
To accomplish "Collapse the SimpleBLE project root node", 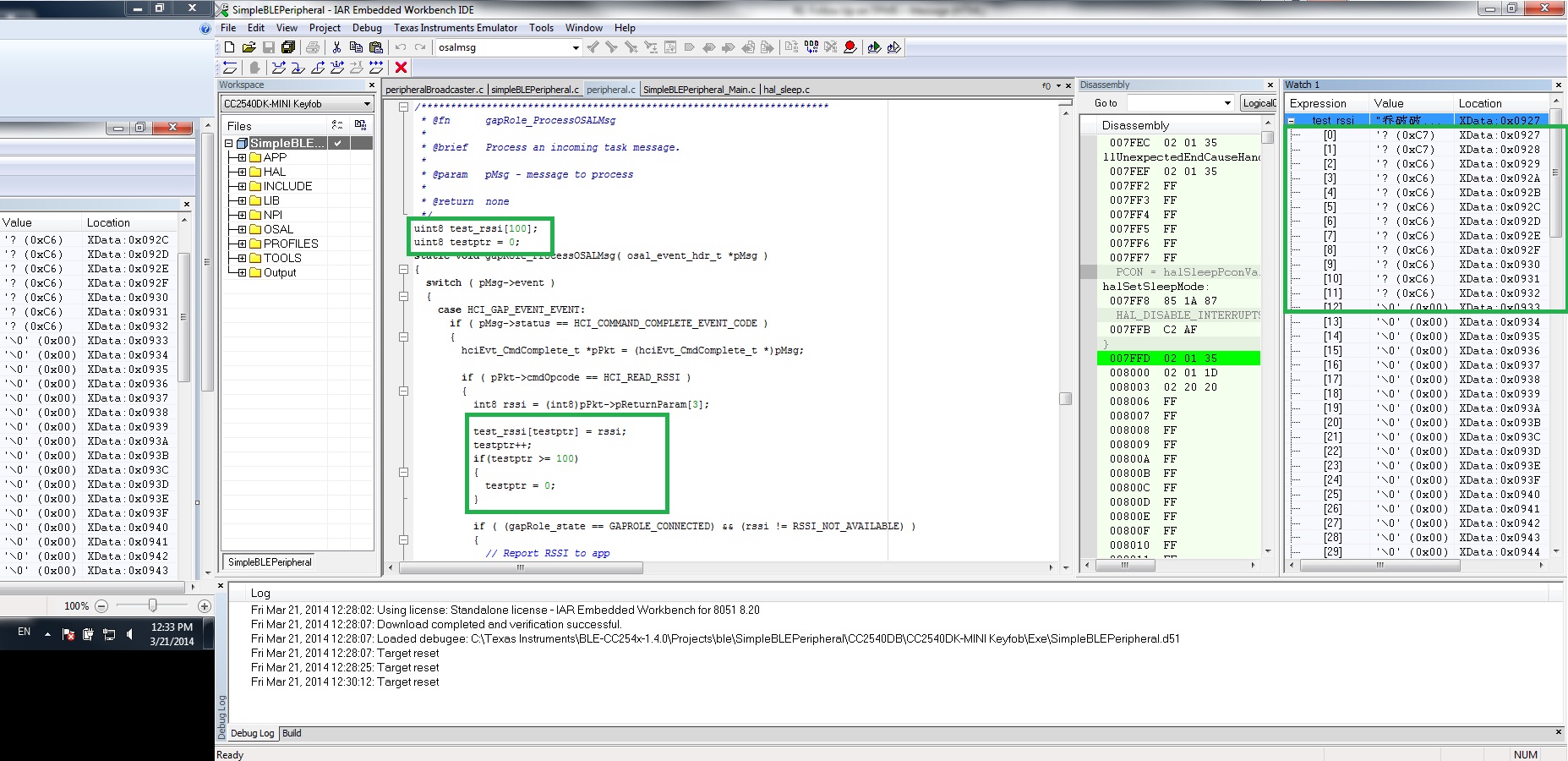I will (x=228, y=143).
